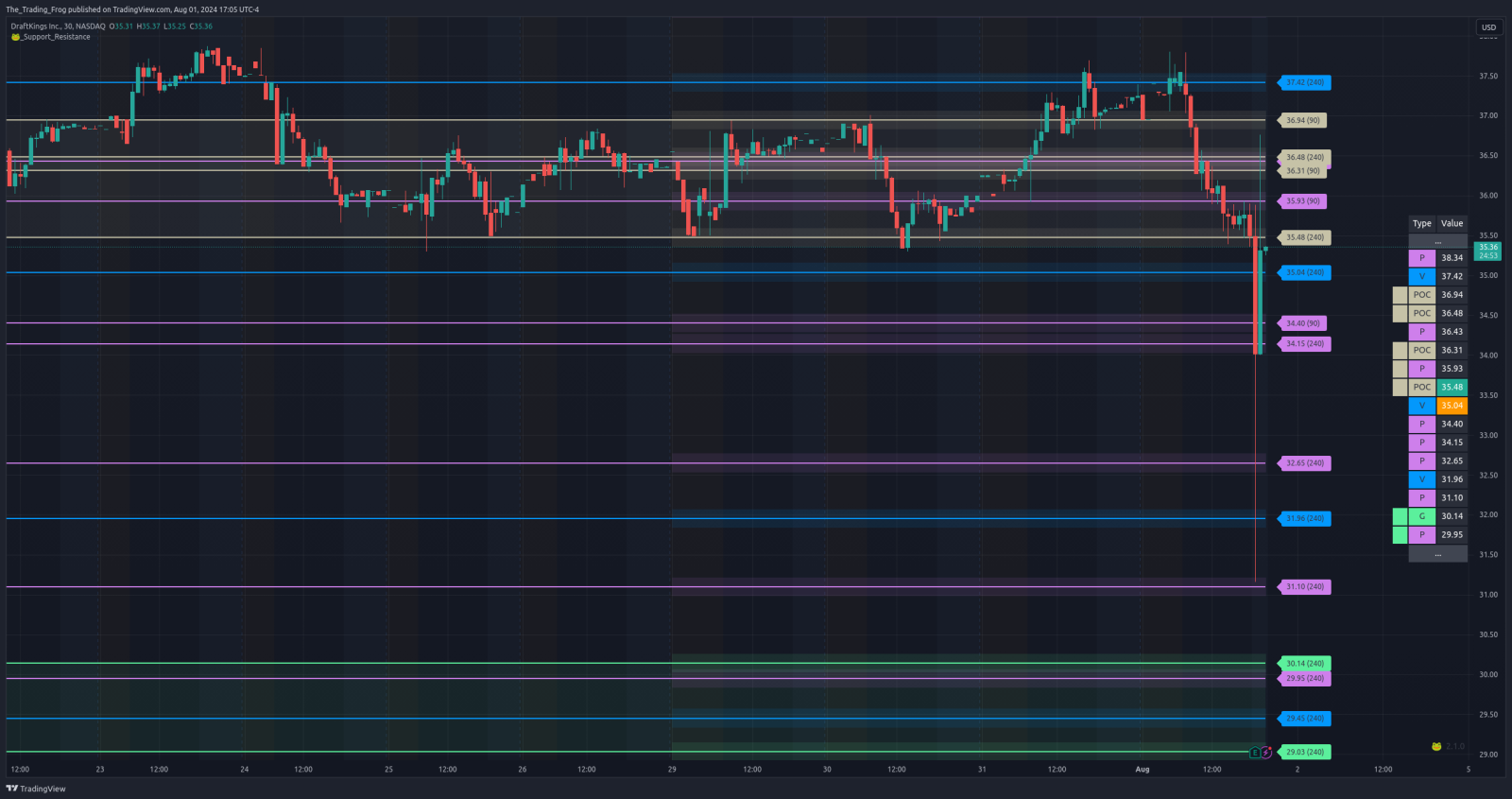This screenshot has width=1512, height=799.
Task: Click the earnings E marker icon
Action: pyautogui.click(x=1255, y=753)
